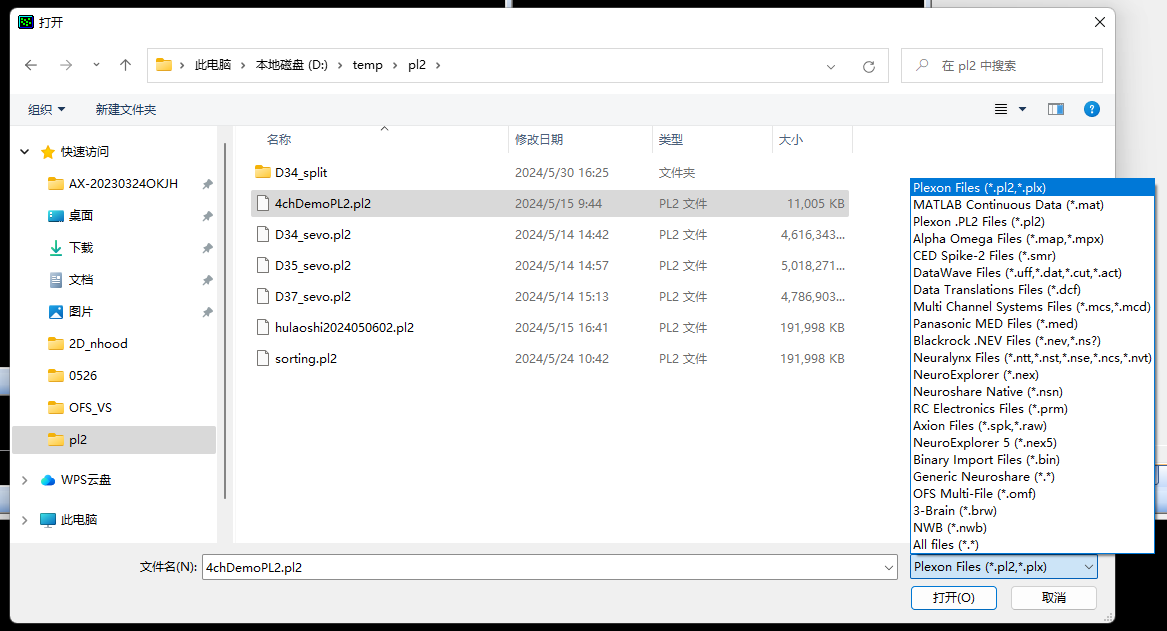Choose 3-Brain (*.brw) filter
The image size is (1167, 631).
1032,511
